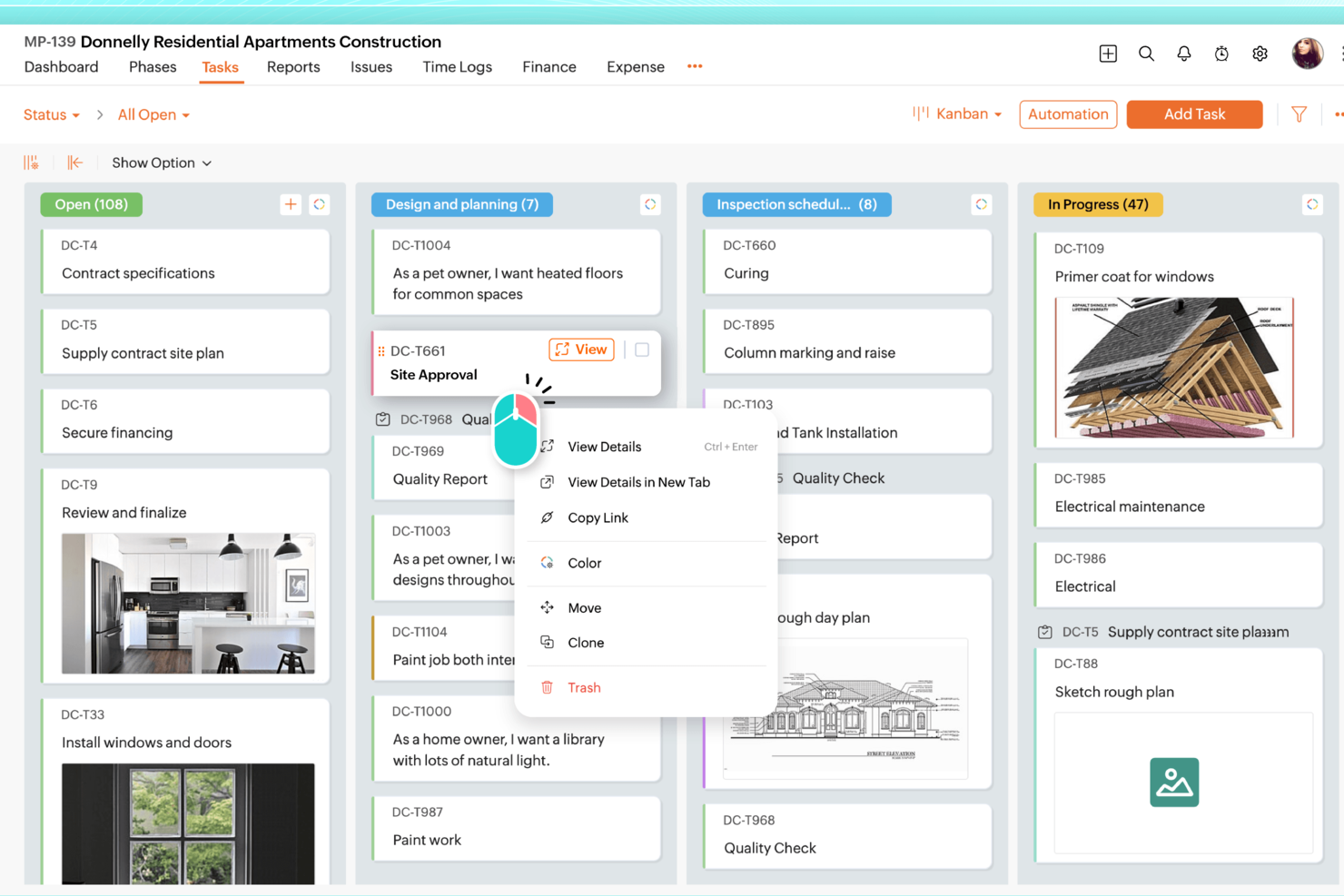Screen dimensions: 1344x896
Task: Select Color from the context menu
Action: click(584, 563)
